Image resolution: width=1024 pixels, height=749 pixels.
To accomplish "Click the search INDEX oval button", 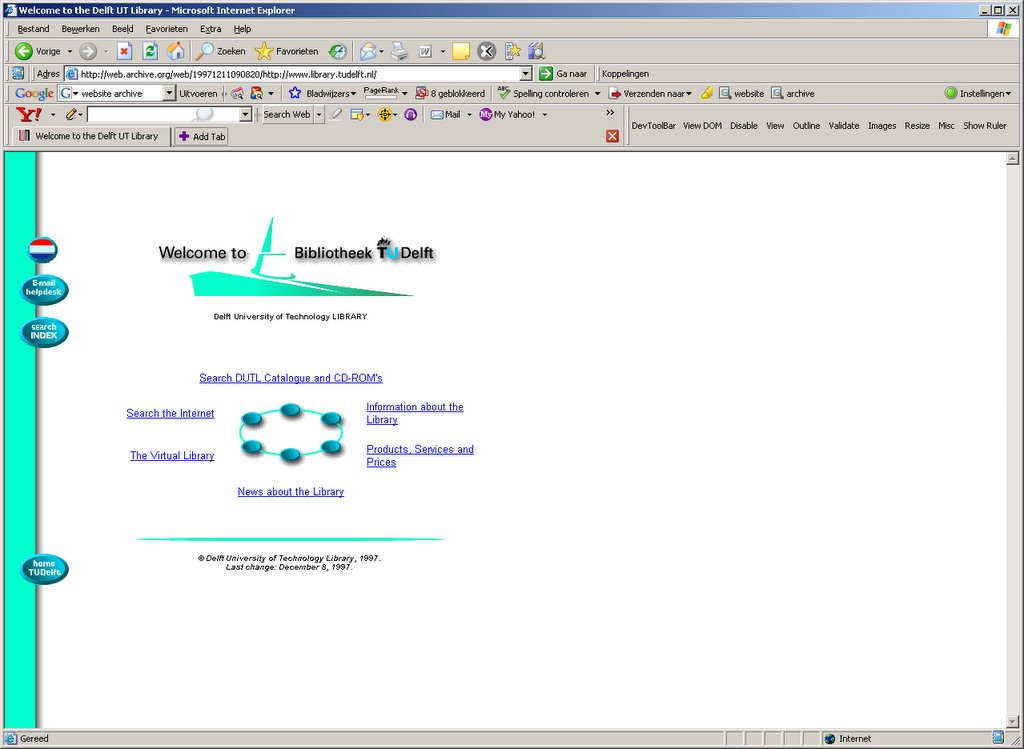I will (x=44, y=332).
